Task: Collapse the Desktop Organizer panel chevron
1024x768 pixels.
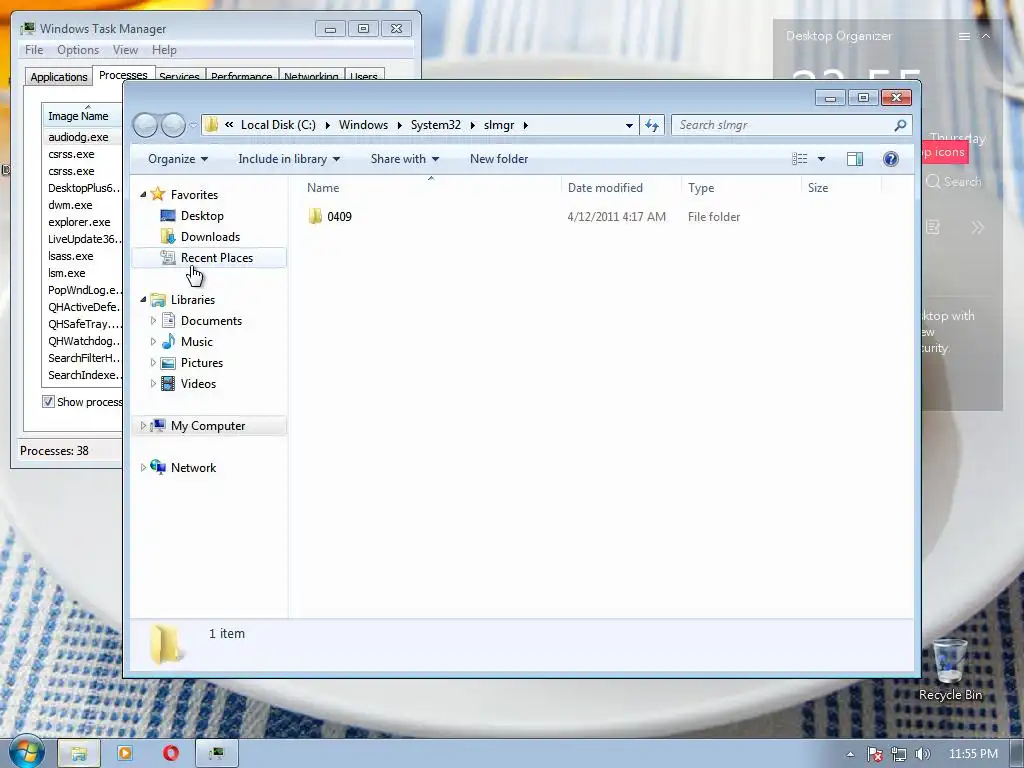Action: (986, 37)
